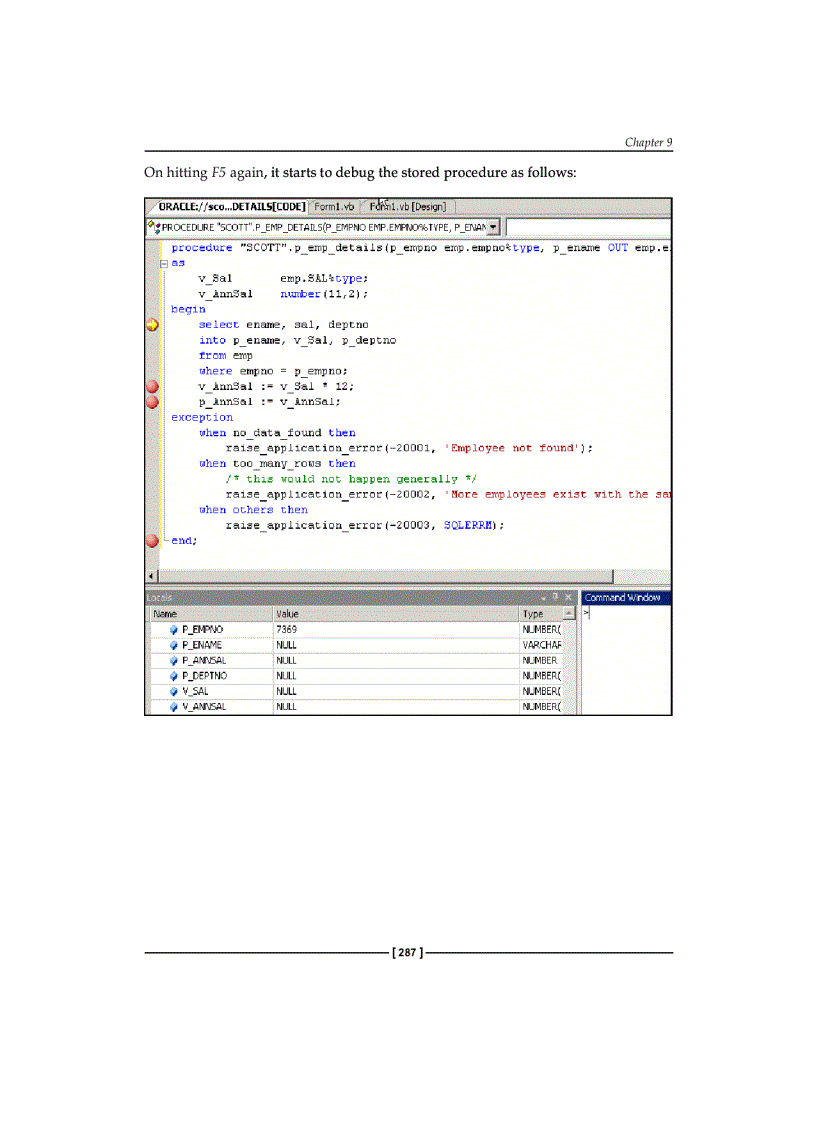Screen dimensions: 816x1123
Task: Select the P_EMPNO variable icon in Locals
Action: pyautogui.click(x=174, y=629)
